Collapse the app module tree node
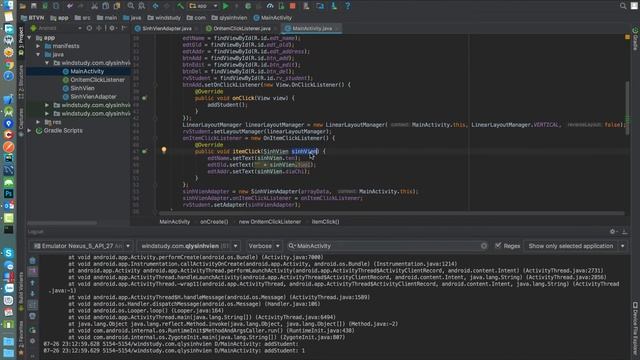 (29, 38)
